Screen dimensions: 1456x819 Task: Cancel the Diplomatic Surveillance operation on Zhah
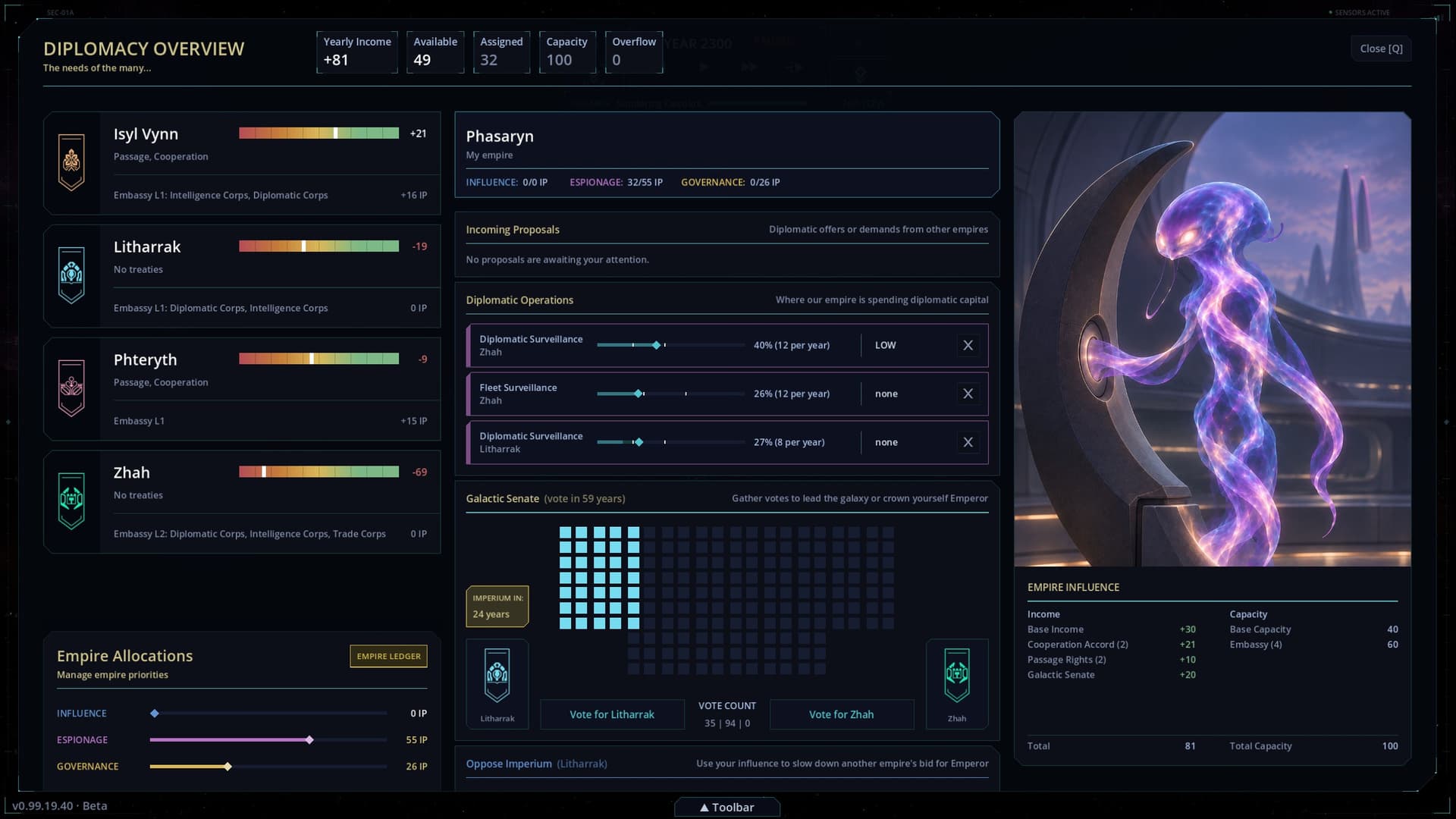(x=968, y=345)
